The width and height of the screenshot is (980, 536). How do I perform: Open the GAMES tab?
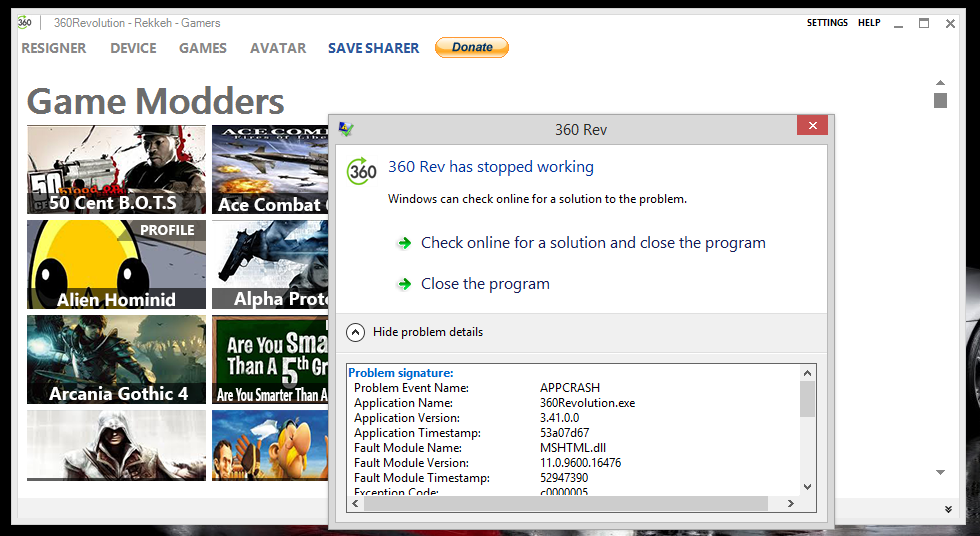point(203,48)
